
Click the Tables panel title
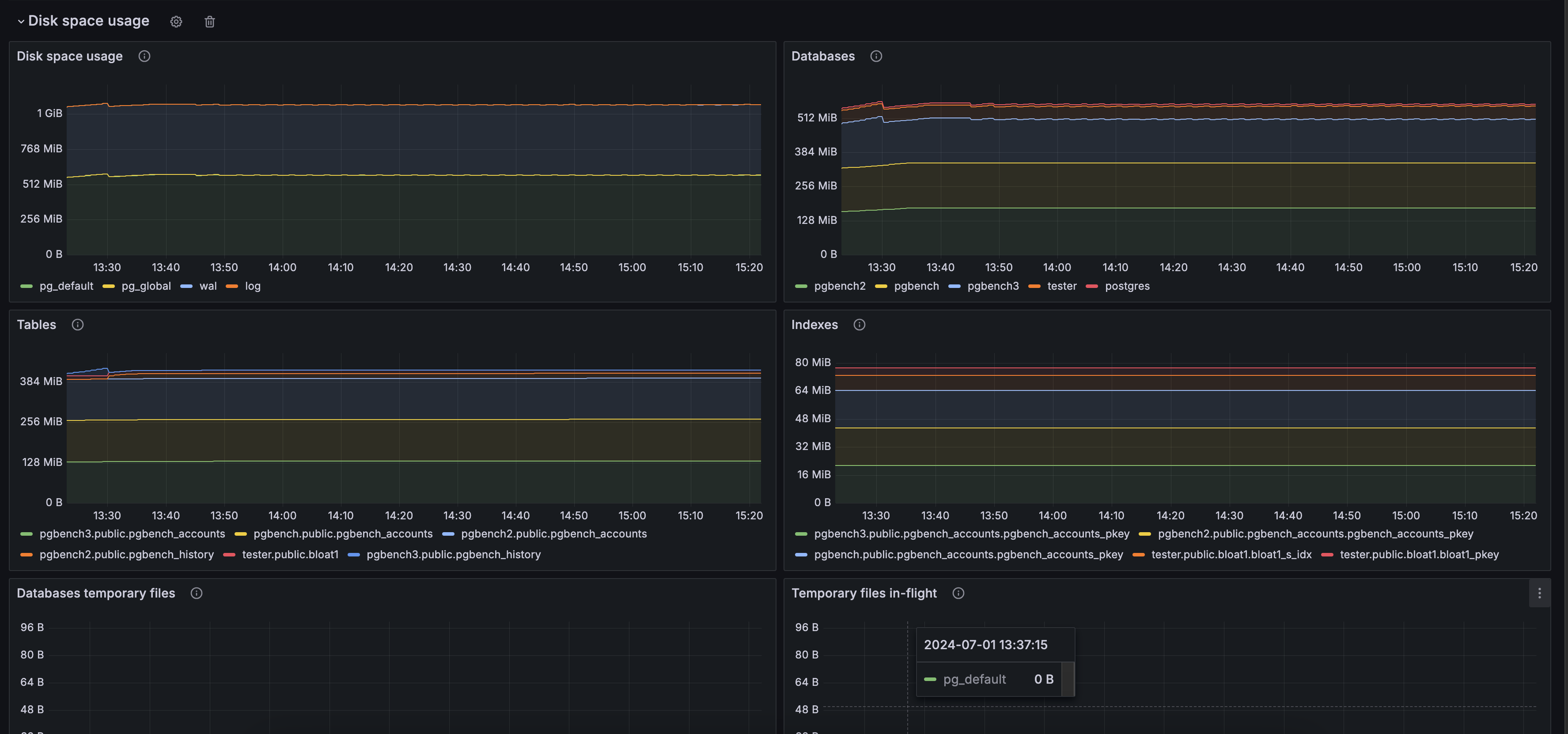pyautogui.click(x=37, y=325)
